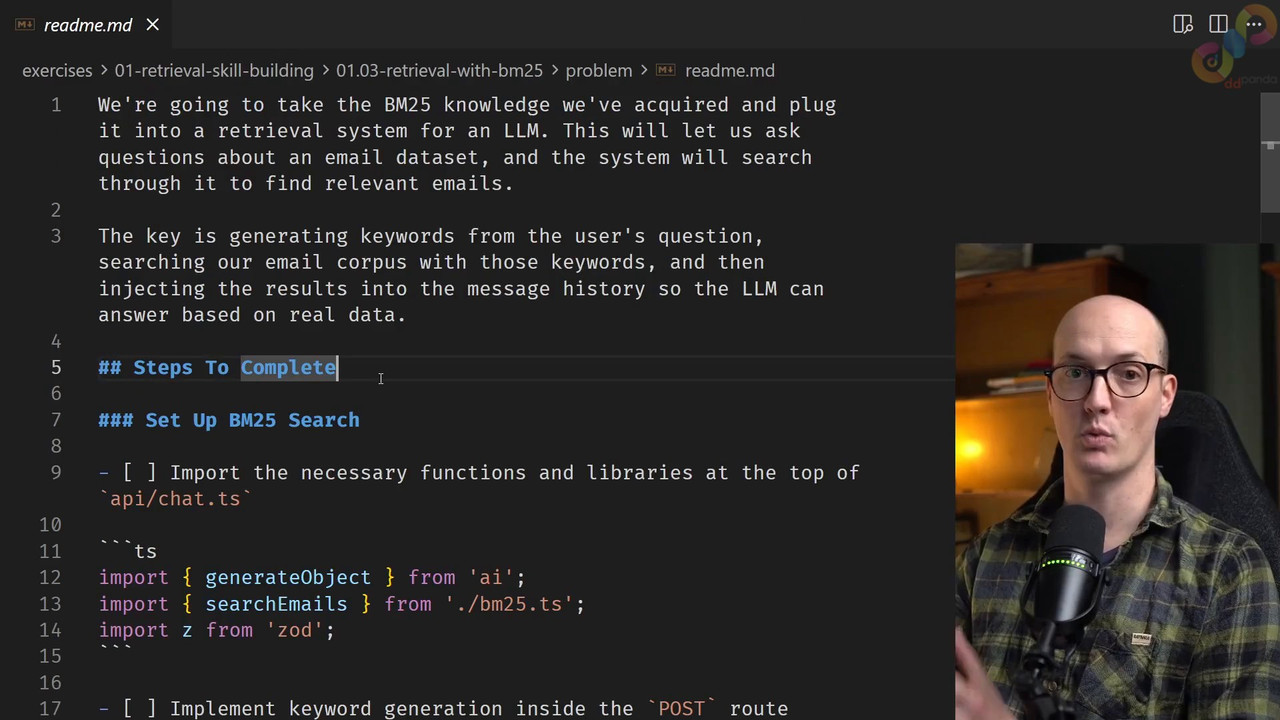Split the editor to the right

(x=1218, y=25)
